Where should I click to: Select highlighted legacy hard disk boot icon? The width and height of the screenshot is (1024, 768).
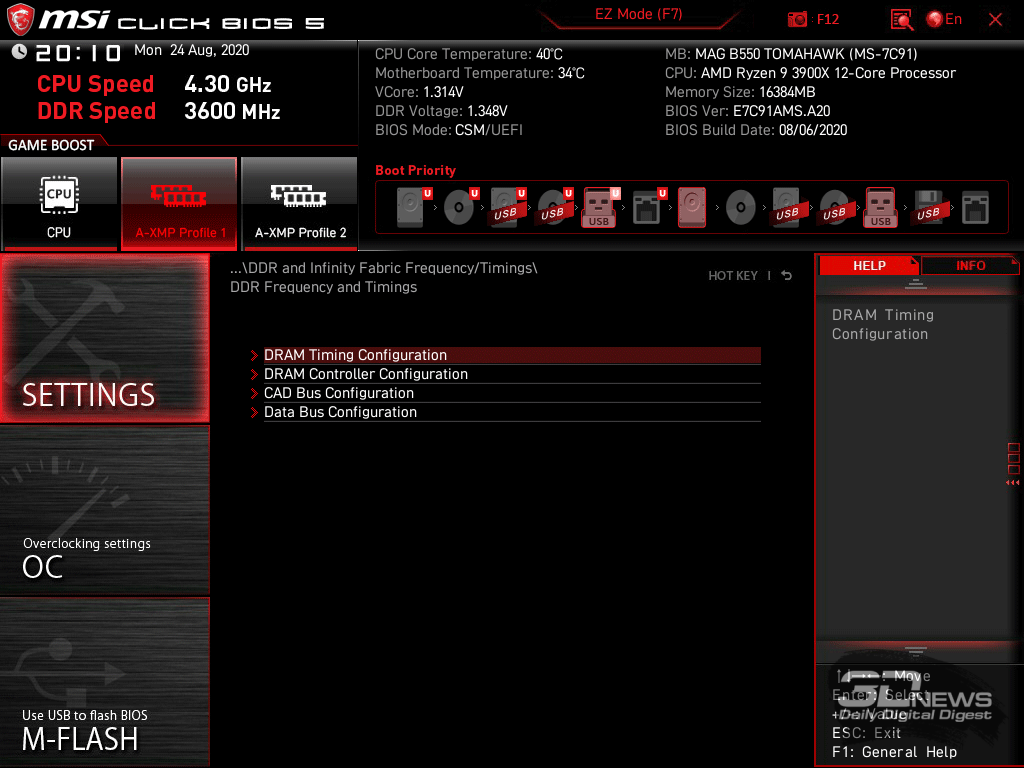tap(692, 207)
